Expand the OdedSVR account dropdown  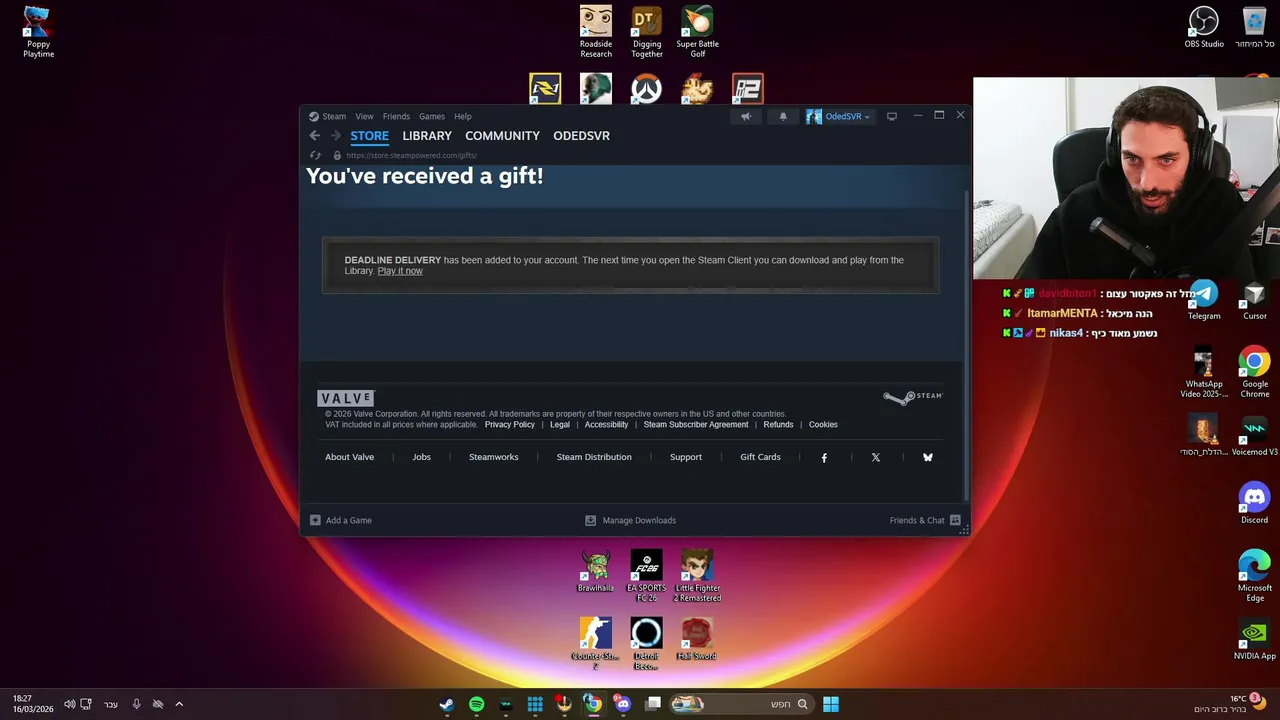point(839,116)
